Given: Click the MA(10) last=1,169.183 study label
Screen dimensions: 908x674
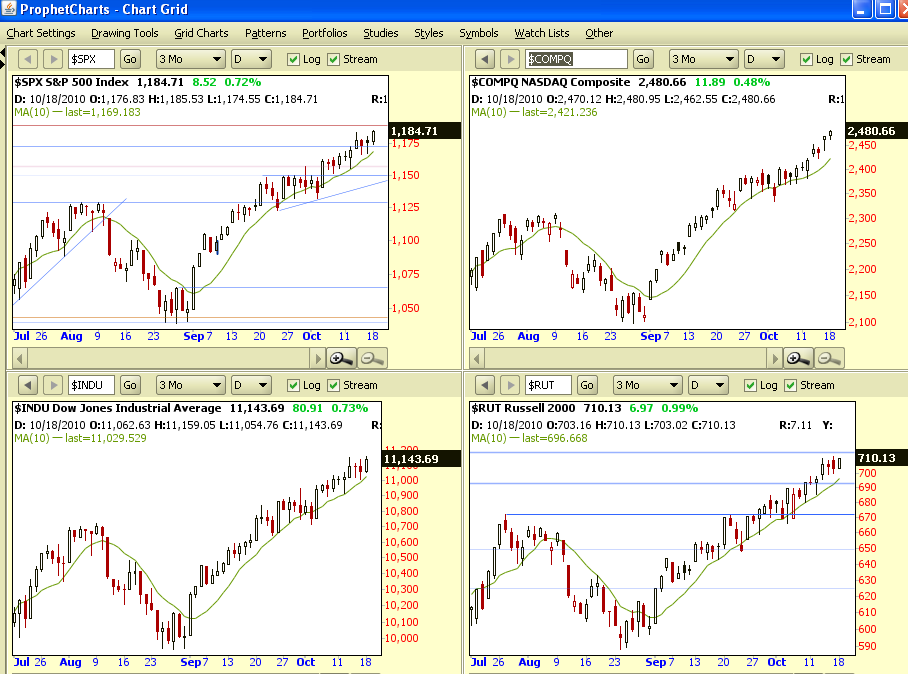Looking at the screenshot, I should click(77, 112).
